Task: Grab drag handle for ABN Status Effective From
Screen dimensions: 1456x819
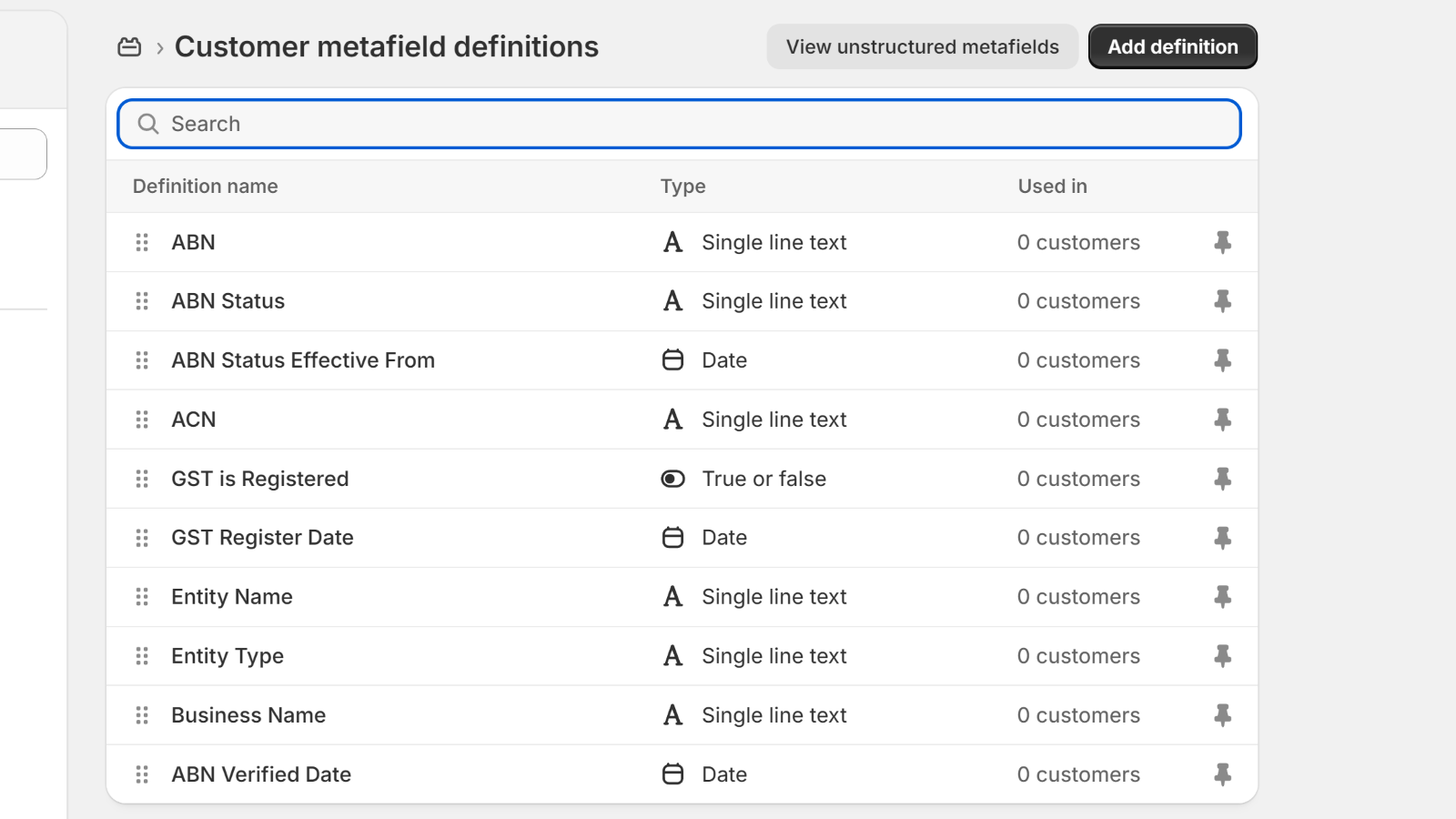Action: [x=142, y=360]
